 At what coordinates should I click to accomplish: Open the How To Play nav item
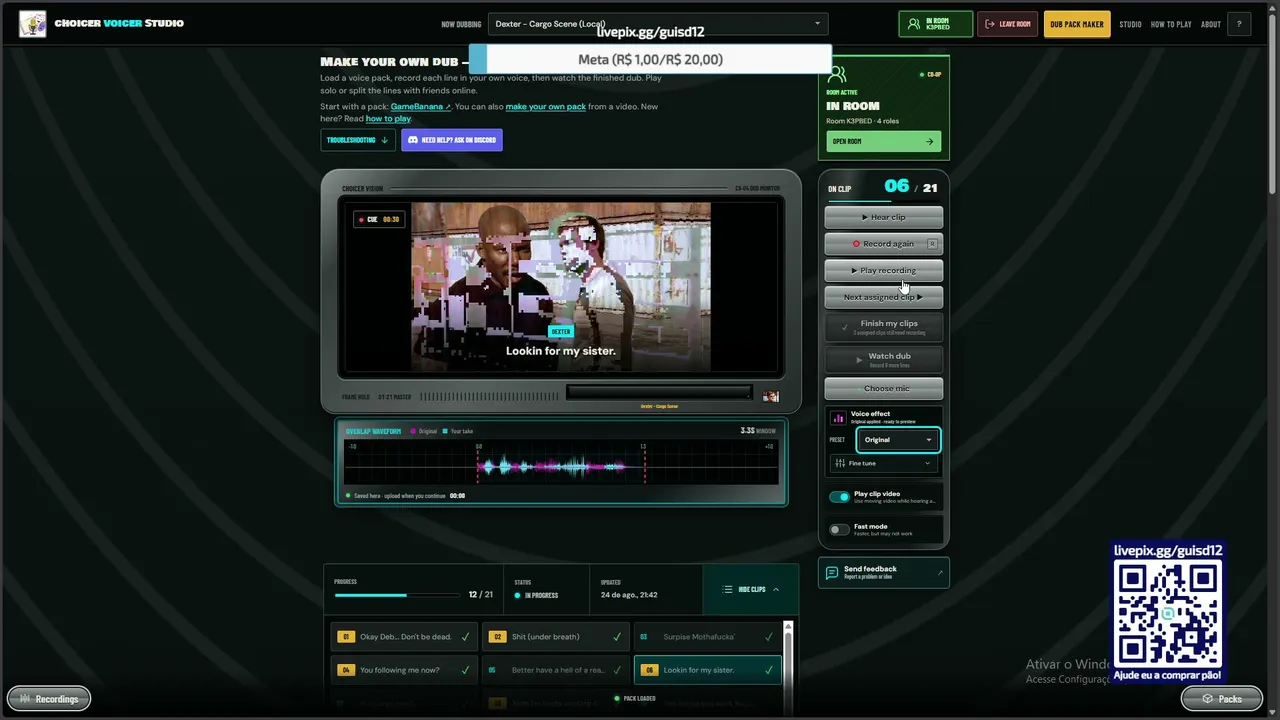1171,24
